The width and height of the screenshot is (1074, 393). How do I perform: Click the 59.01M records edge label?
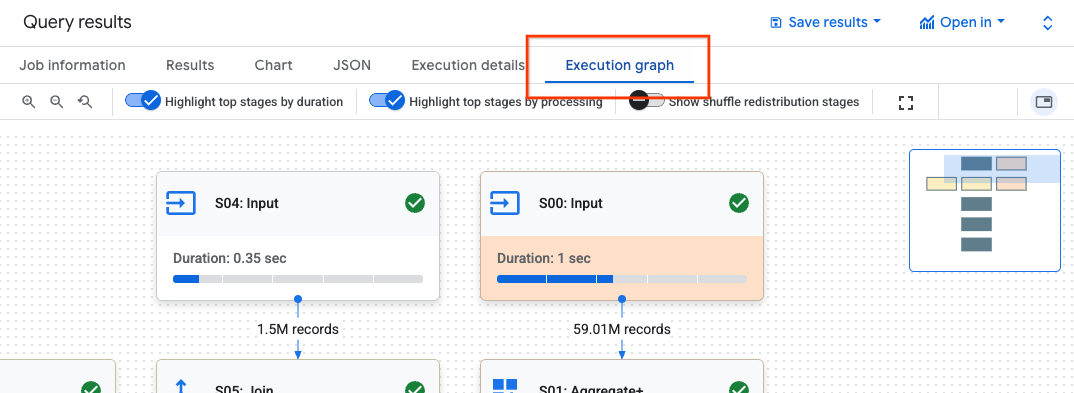point(622,329)
